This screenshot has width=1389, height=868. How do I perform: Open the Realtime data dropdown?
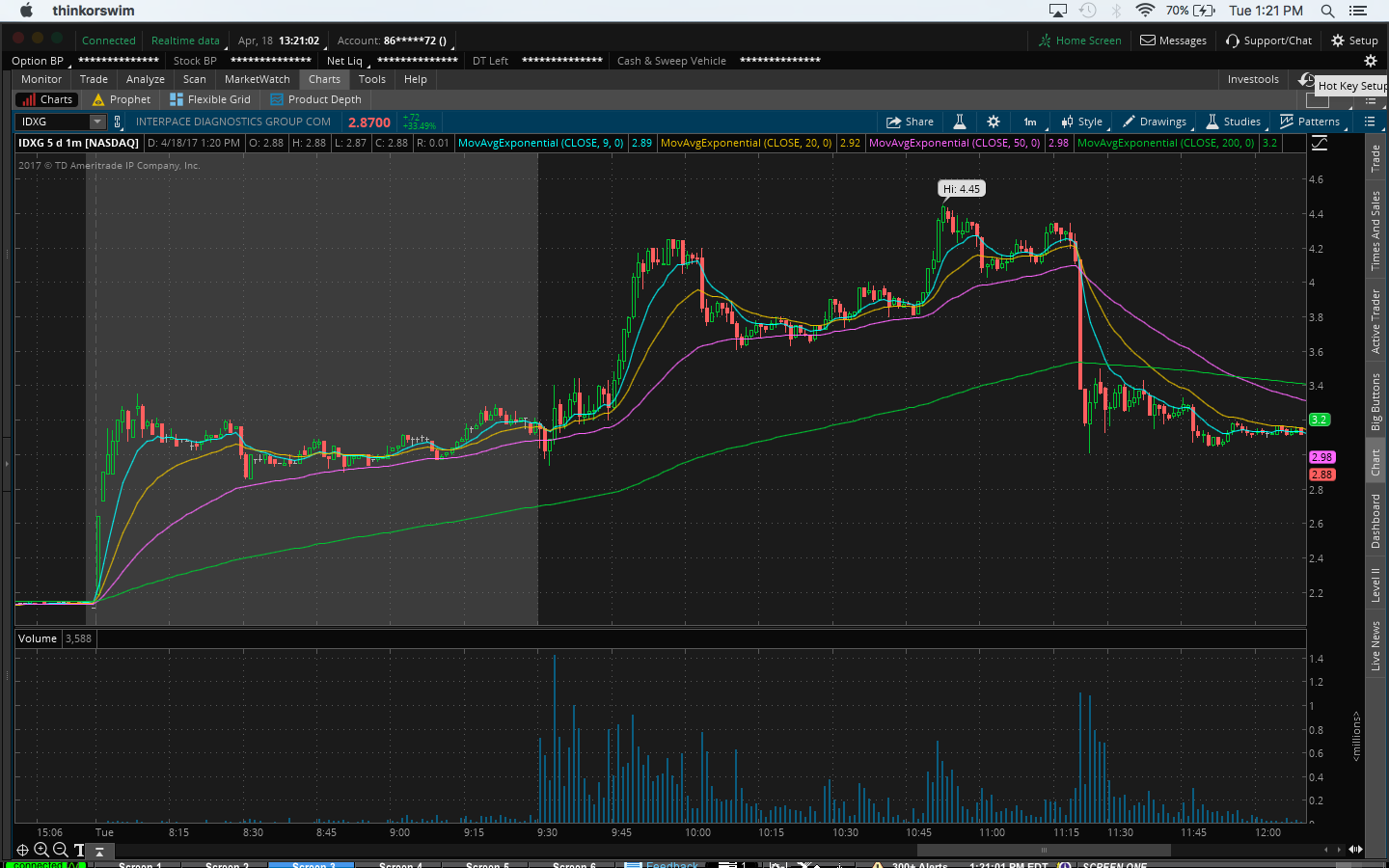(x=186, y=41)
